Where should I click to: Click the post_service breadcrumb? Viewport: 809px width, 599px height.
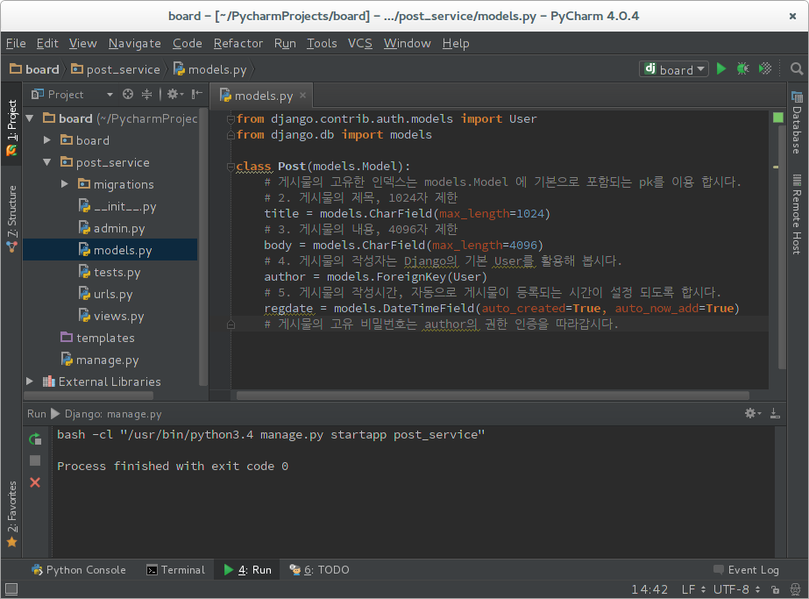pyautogui.click(x=116, y=69)
